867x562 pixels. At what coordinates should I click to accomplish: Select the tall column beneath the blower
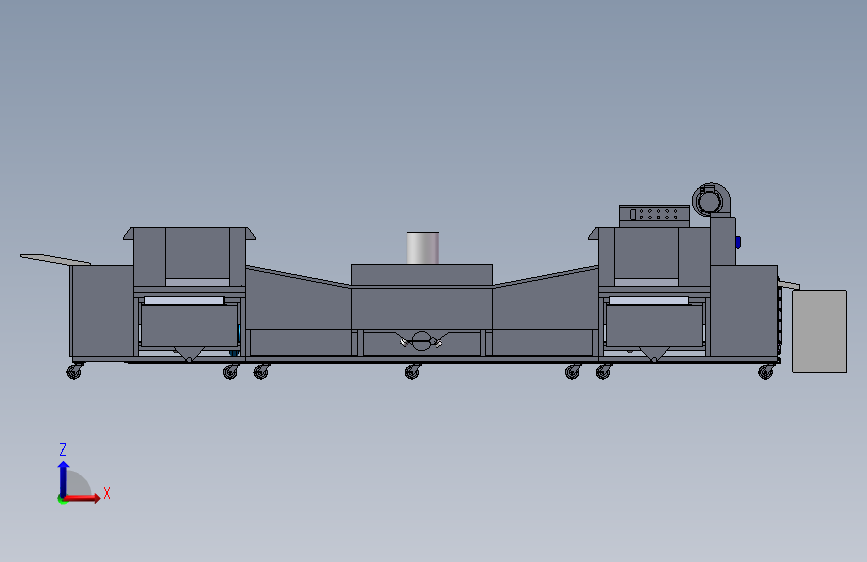click(x=723, y=241)
